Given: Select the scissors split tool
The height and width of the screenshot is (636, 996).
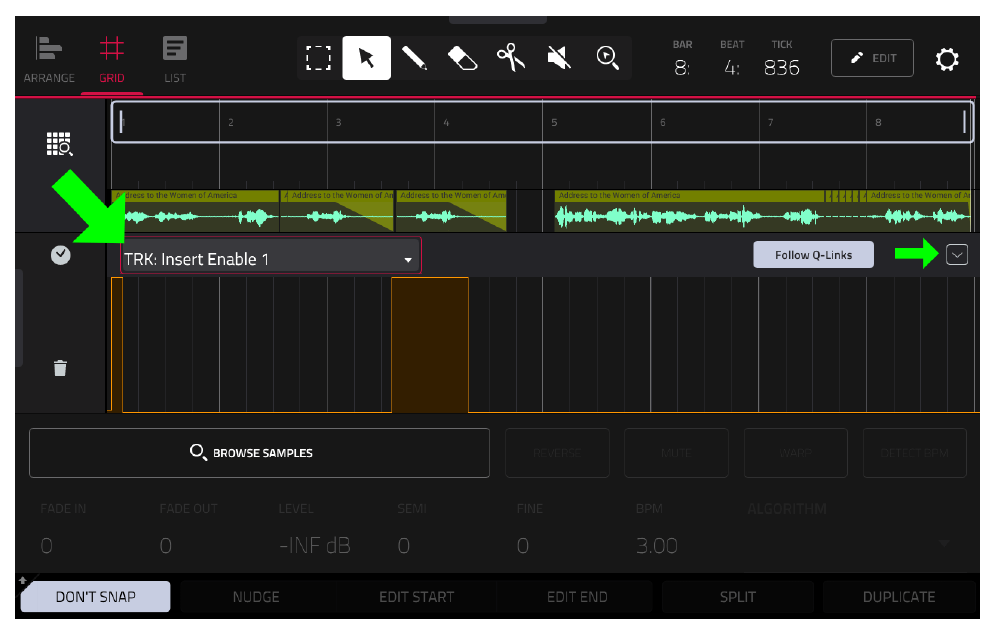Looking at the screenshot, I should click(511, 58).
